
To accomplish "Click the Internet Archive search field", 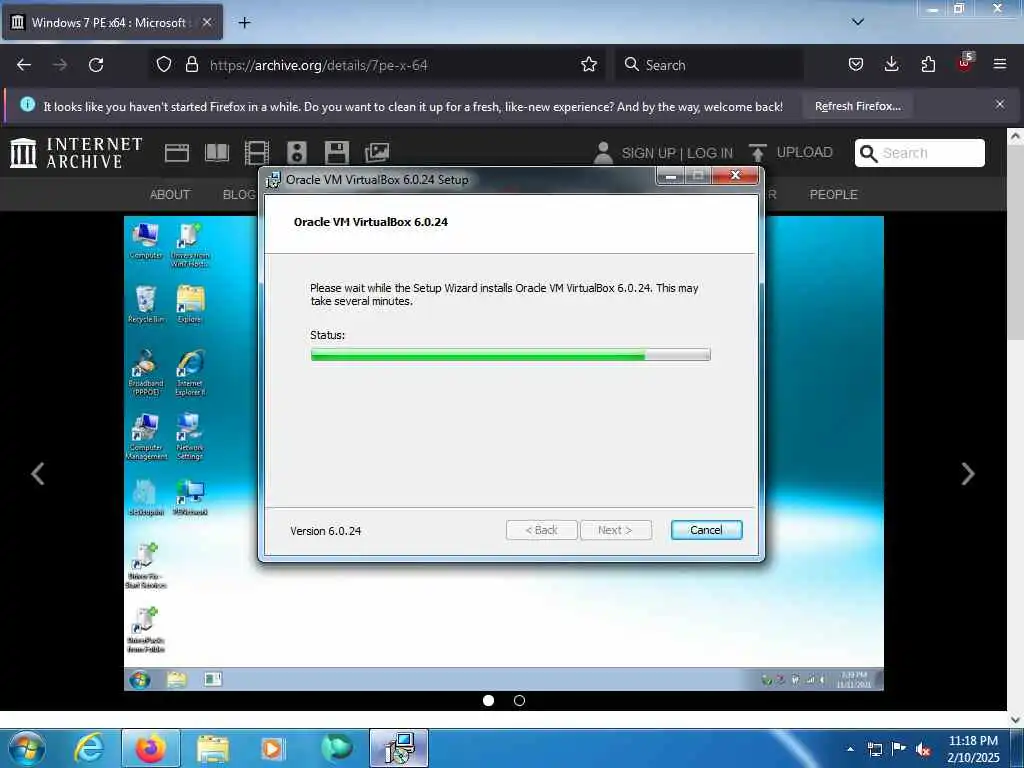I will pos(920,153).
